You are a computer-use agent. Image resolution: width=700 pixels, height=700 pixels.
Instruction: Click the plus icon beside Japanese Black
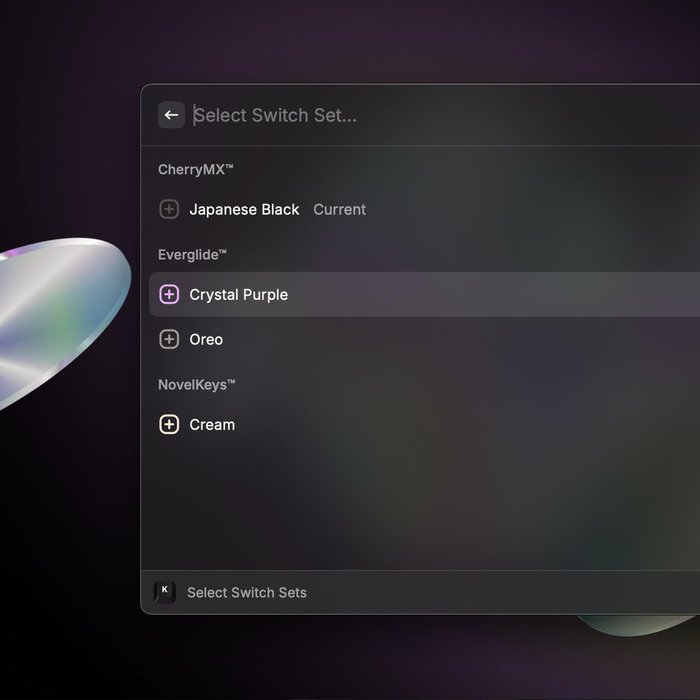[169, 209]
